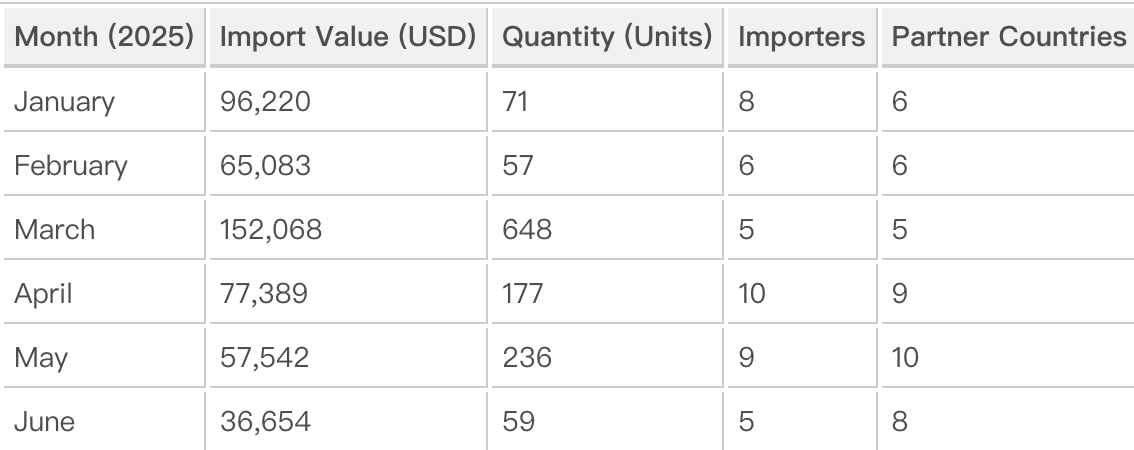This screenshot has width=1134, height=450.
Task: Click the Import Value (USD) column header
Action: point(348,37)
